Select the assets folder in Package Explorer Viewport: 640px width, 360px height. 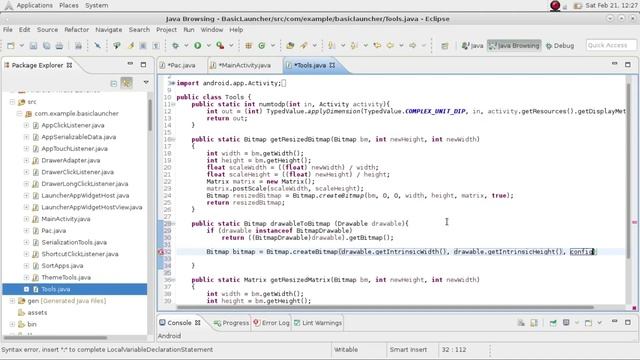point(37,313)
